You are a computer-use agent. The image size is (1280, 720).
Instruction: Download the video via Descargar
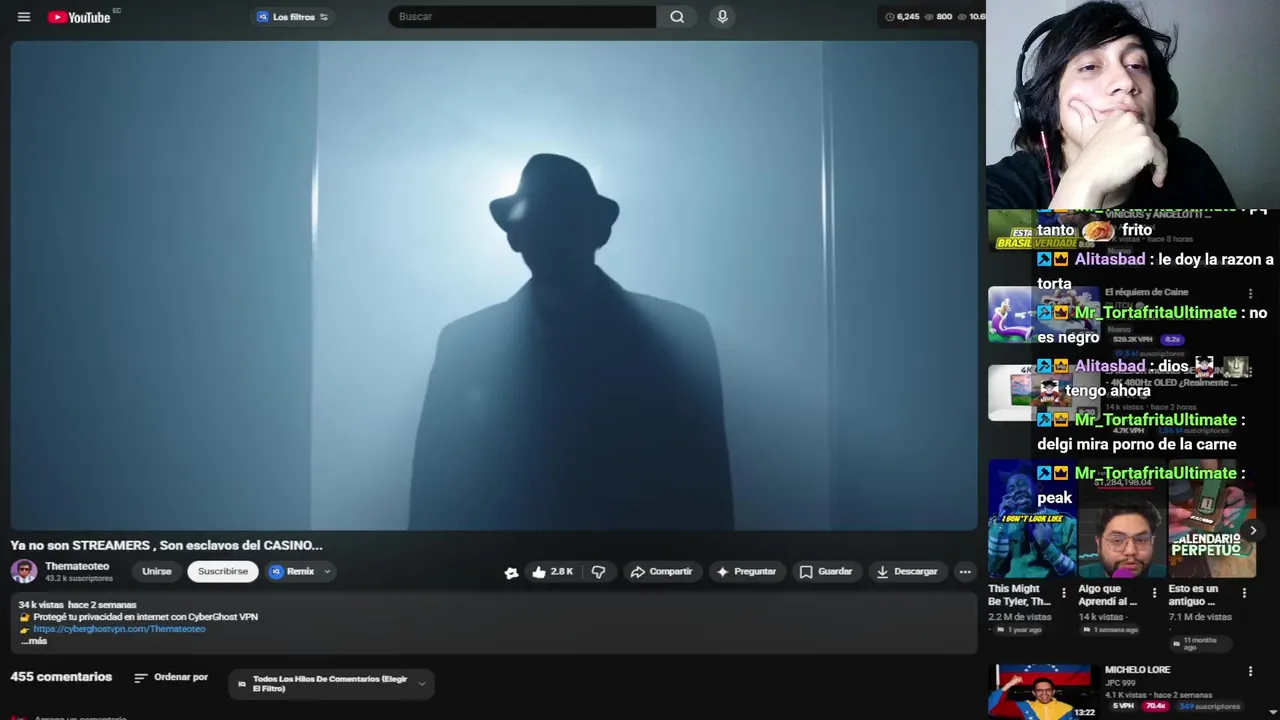[907, 571]
